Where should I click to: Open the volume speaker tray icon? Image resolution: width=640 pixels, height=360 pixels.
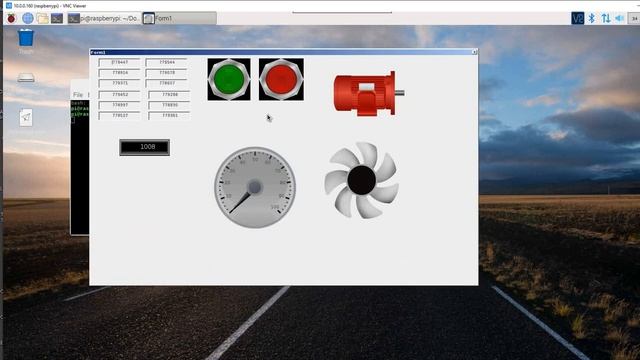(x=620, y=18)
